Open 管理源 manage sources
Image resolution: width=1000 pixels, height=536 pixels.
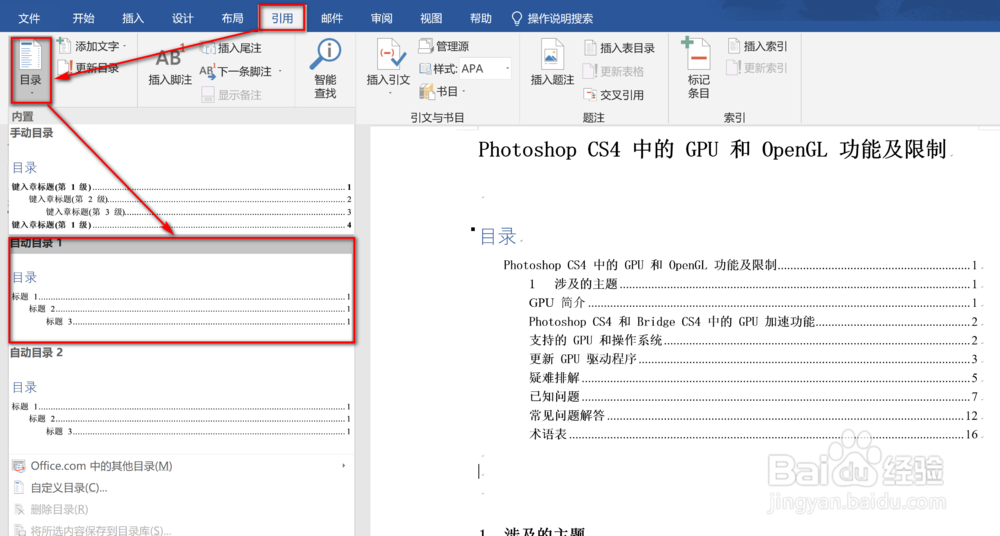(x=445, y=46)
